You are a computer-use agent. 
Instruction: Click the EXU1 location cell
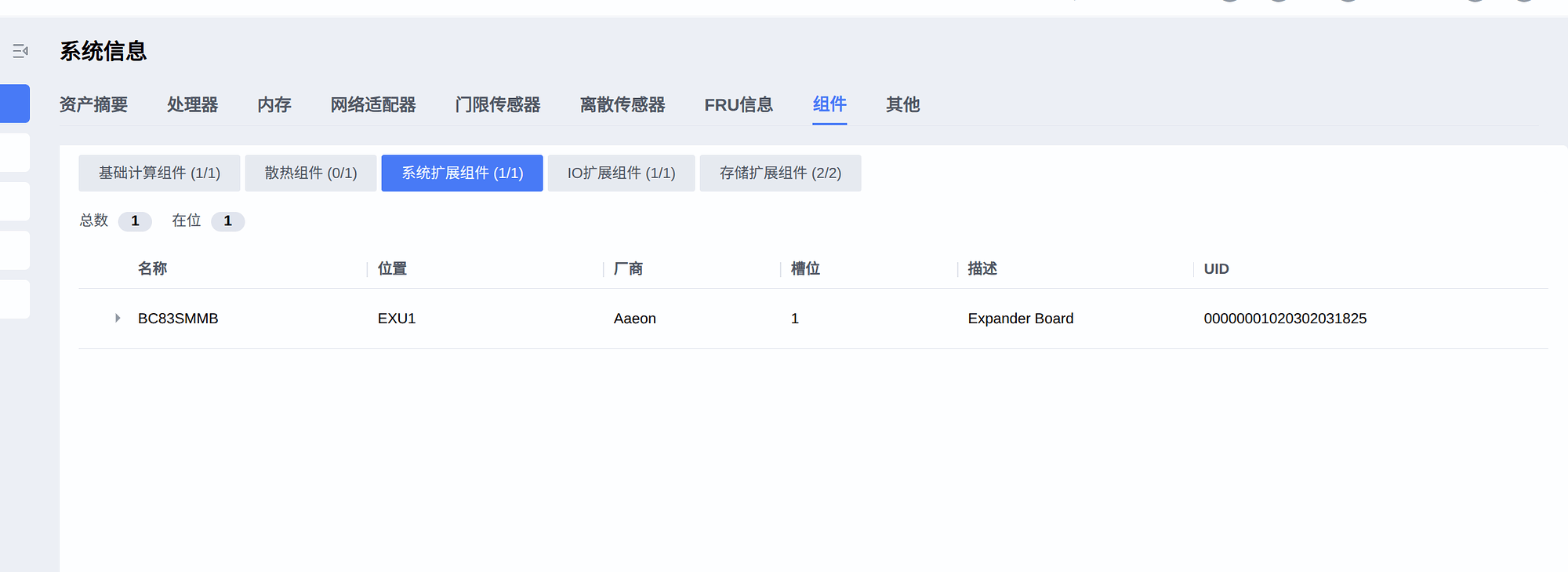pos(397,319)
